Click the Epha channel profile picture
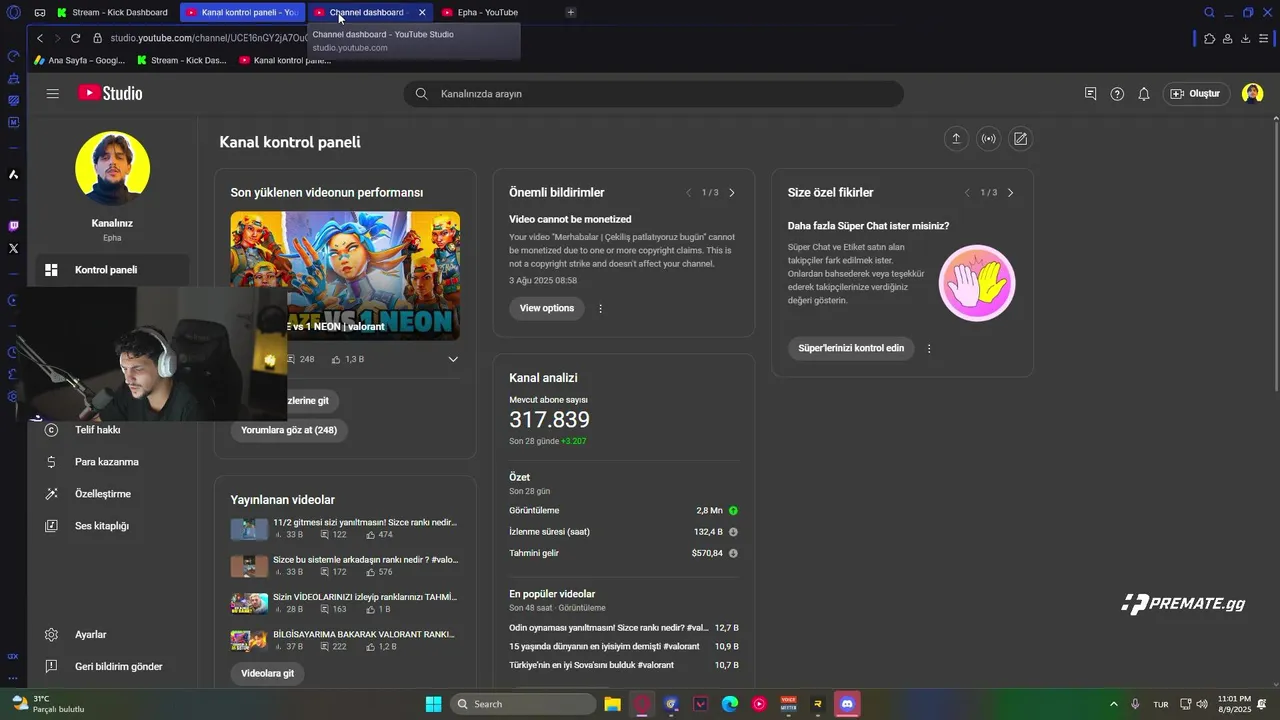Screen dimensions: 1280x720 [x=112, y=168]
